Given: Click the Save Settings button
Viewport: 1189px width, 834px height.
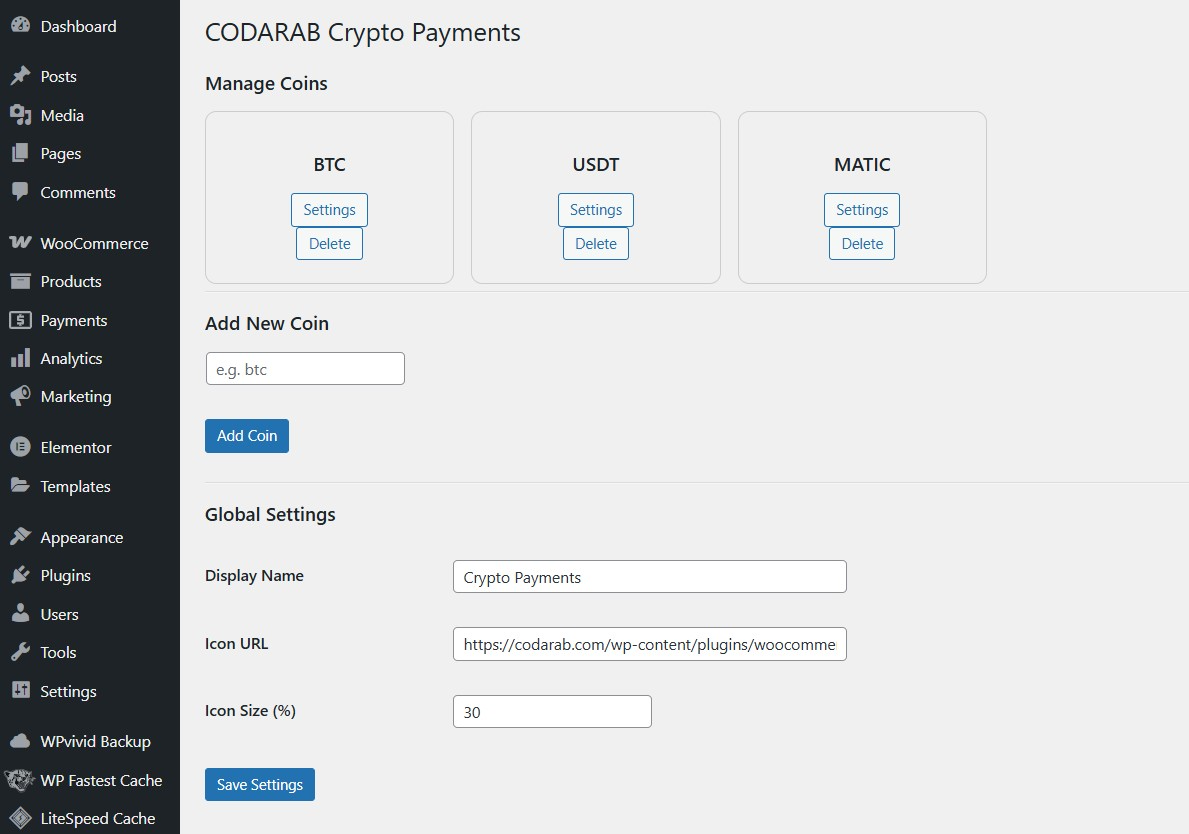Looking at the screenshot, I should click(x=259, y=785).
